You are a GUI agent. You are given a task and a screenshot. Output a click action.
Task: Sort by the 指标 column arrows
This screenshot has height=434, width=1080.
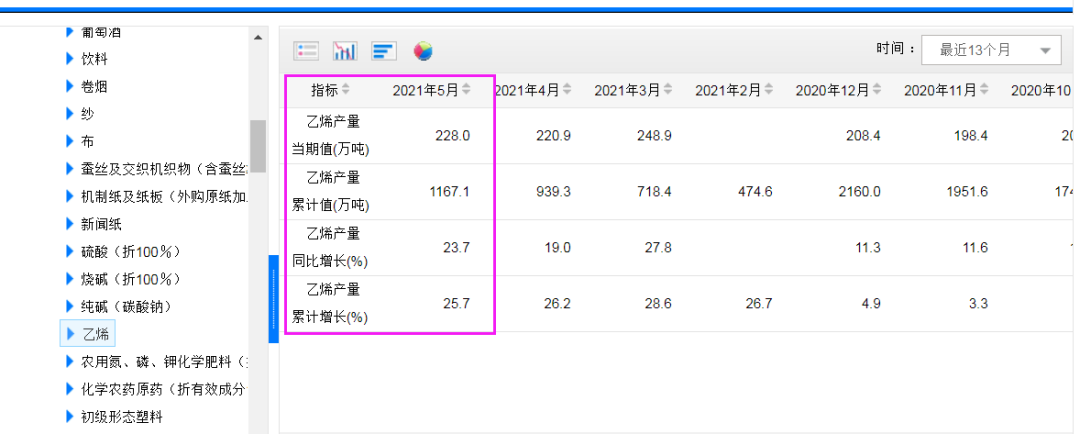[x=346, y=90]
